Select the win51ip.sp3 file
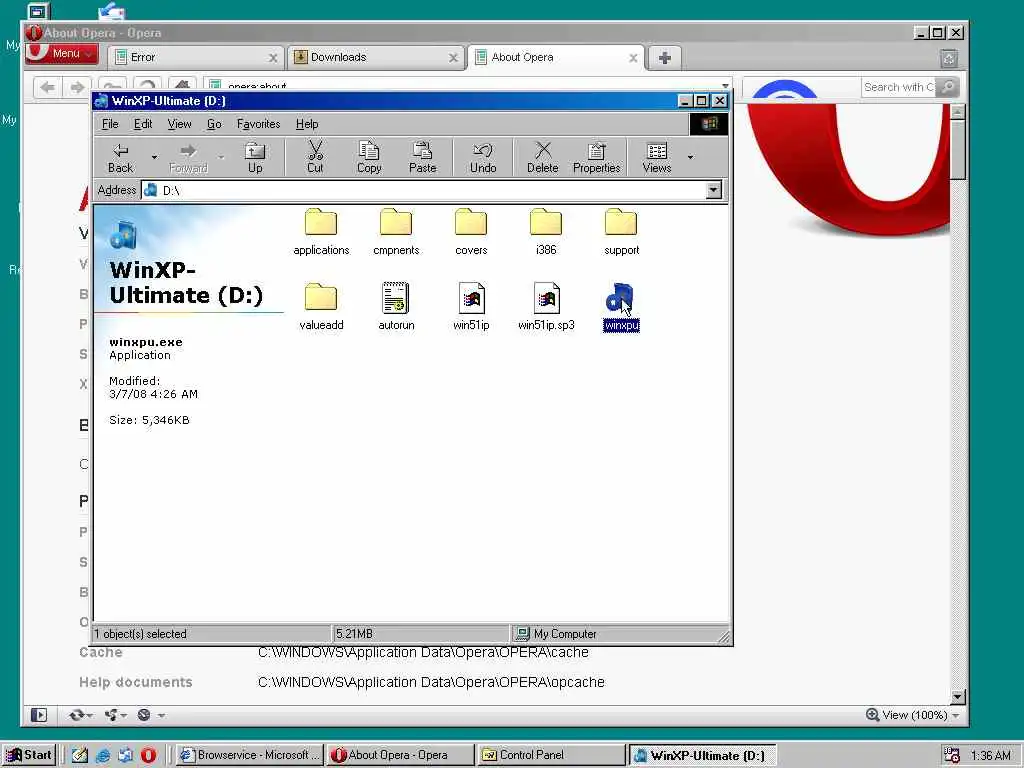 tap(546, 307)
